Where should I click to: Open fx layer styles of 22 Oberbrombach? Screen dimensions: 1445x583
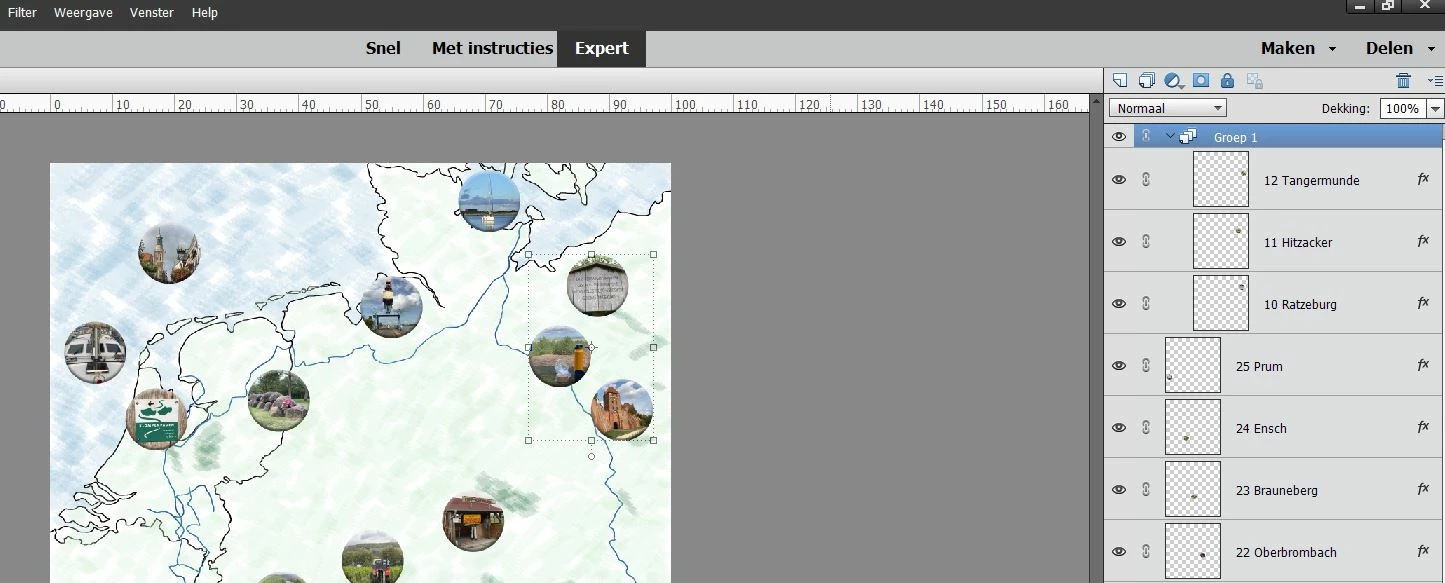(1423, 551)
